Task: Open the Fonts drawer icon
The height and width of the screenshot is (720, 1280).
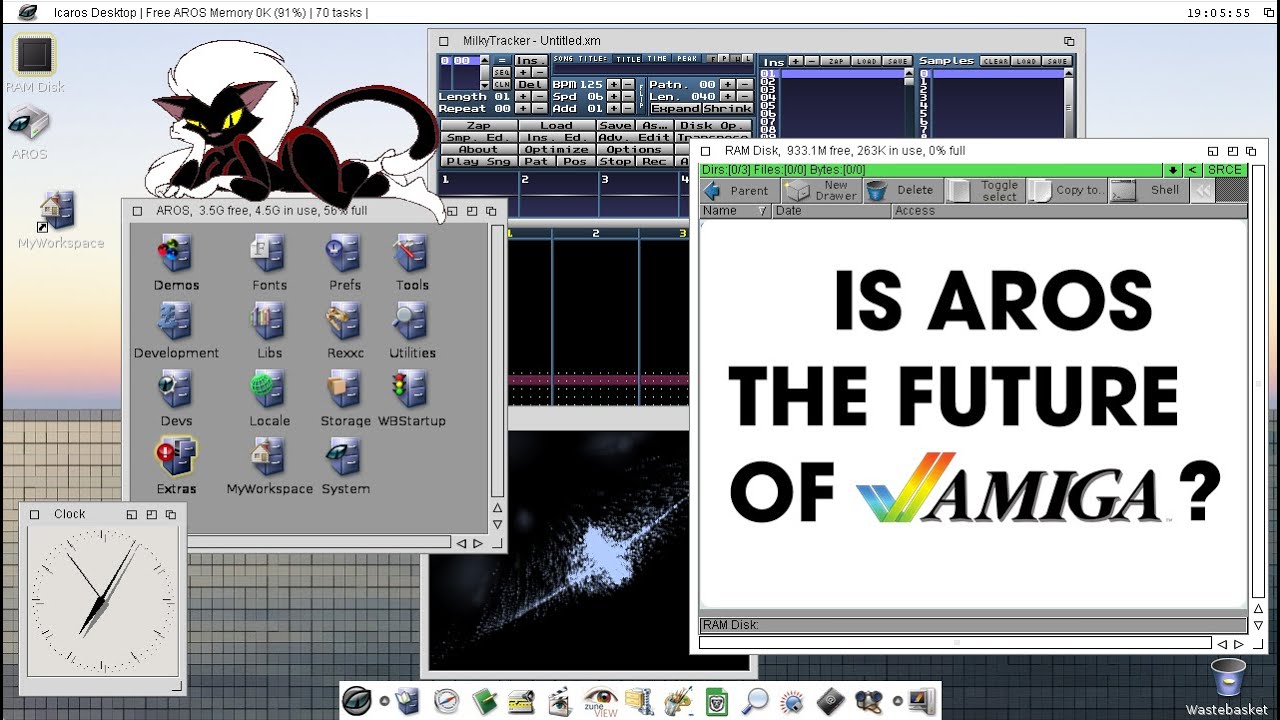Action: [x=269, y=263]
